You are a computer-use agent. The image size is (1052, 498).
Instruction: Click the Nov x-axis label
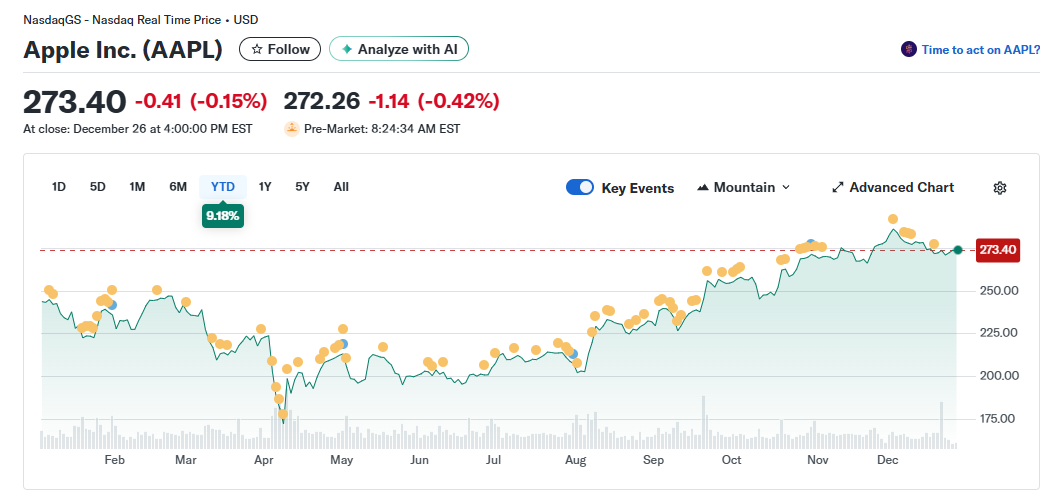[x=817, y=460]
